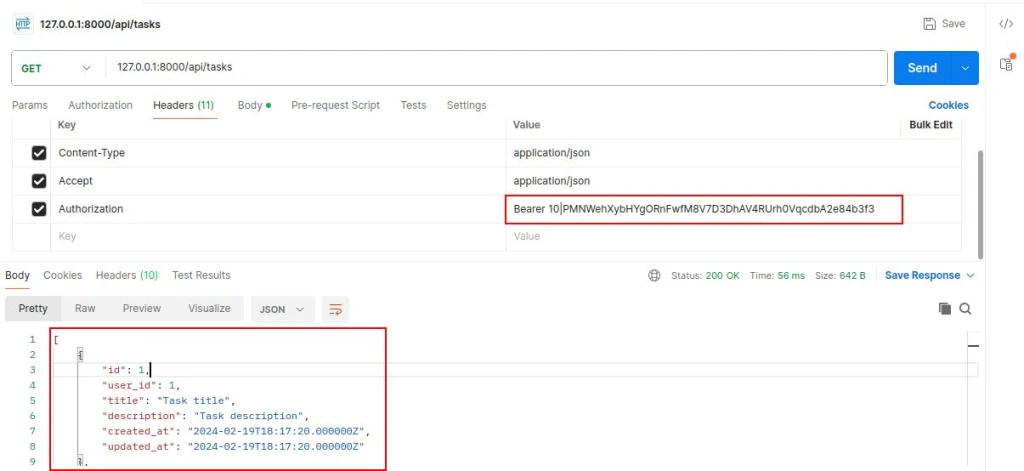The image size is (1024, 471).
Task: Click the Cookies link
Action: [948, 105]
